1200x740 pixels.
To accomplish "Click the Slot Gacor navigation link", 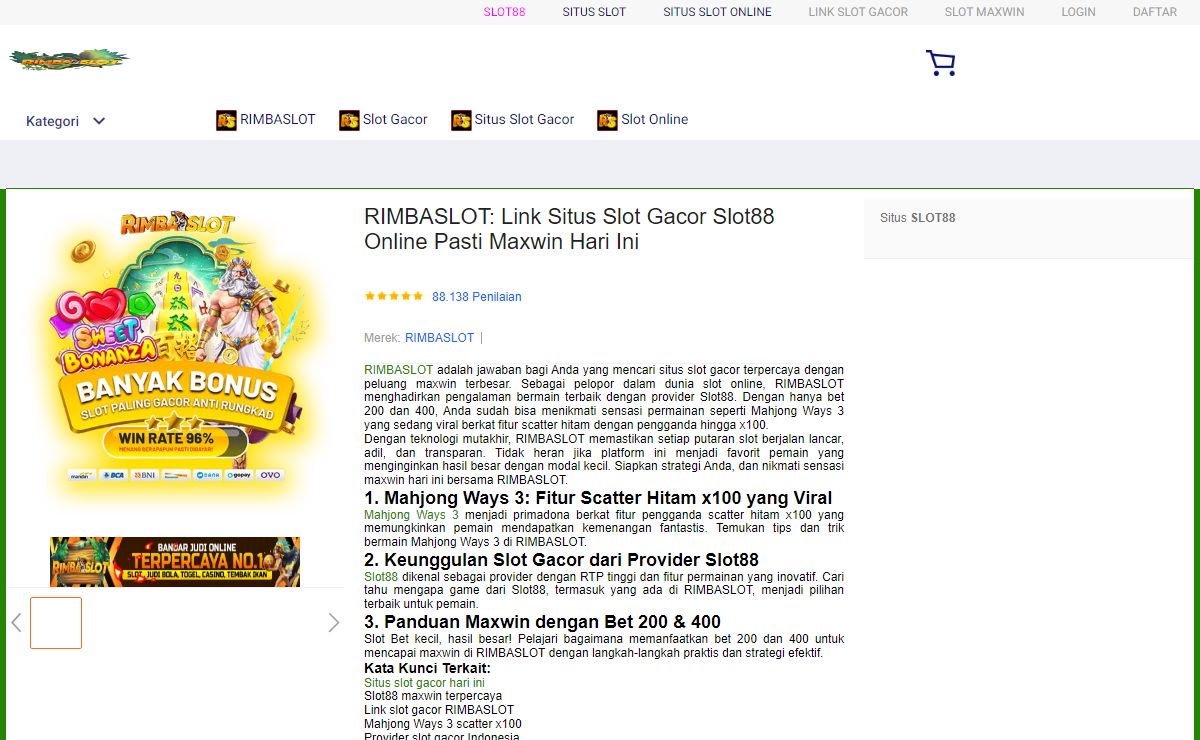I will point(395,119).
